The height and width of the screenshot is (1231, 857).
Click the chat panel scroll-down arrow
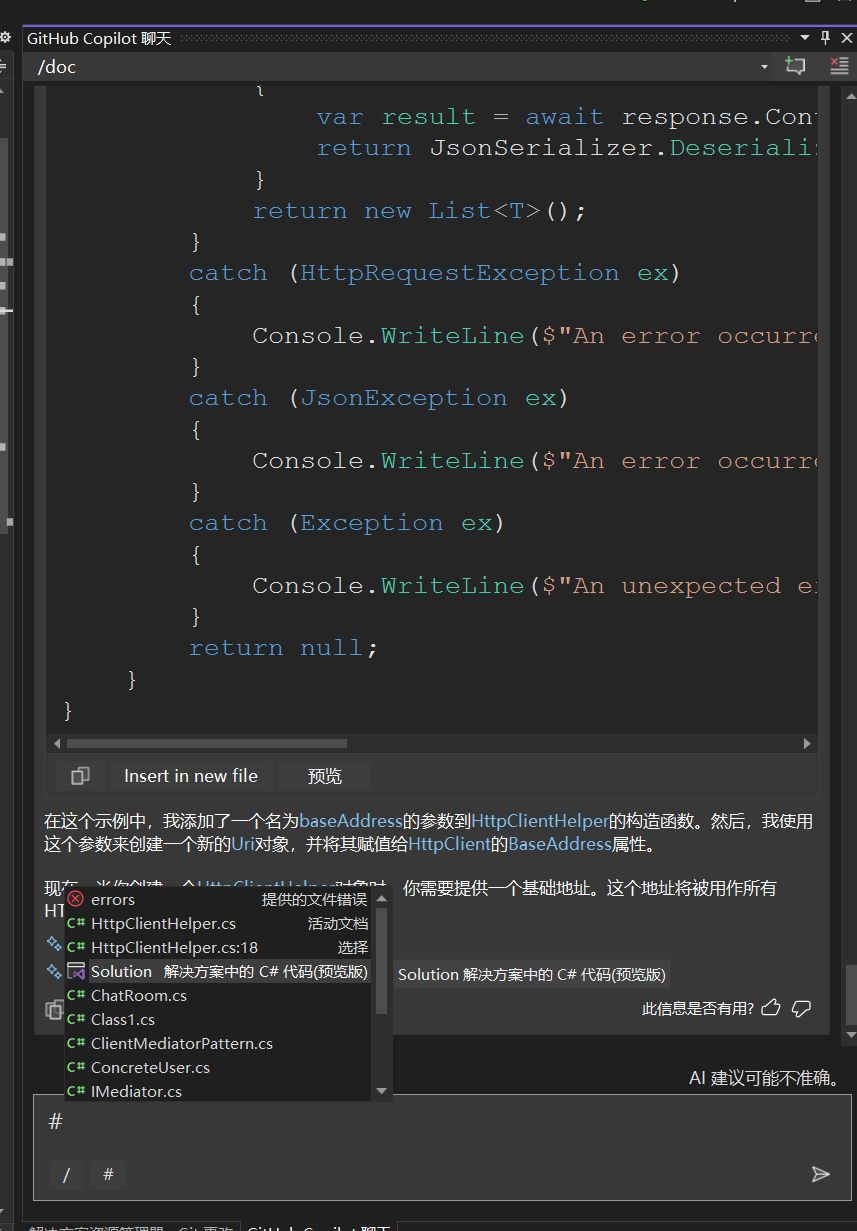point(850,1035)
